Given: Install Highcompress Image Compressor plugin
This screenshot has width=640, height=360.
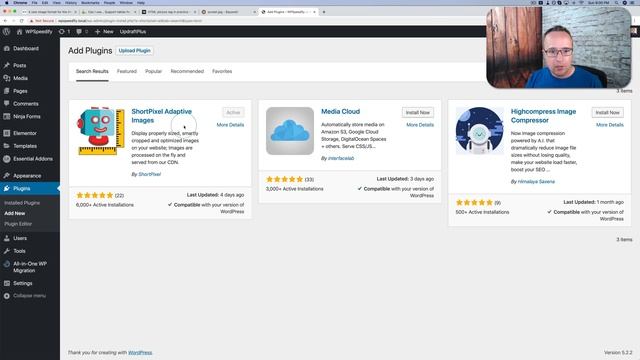Looking at the screenshot, I should [x=607, y=112].
